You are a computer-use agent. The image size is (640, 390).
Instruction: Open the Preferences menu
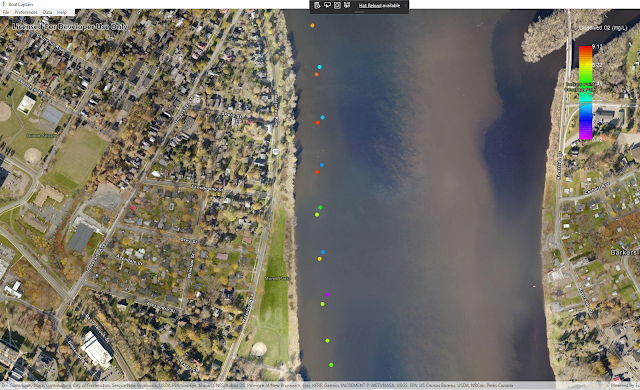click(26, 12)
